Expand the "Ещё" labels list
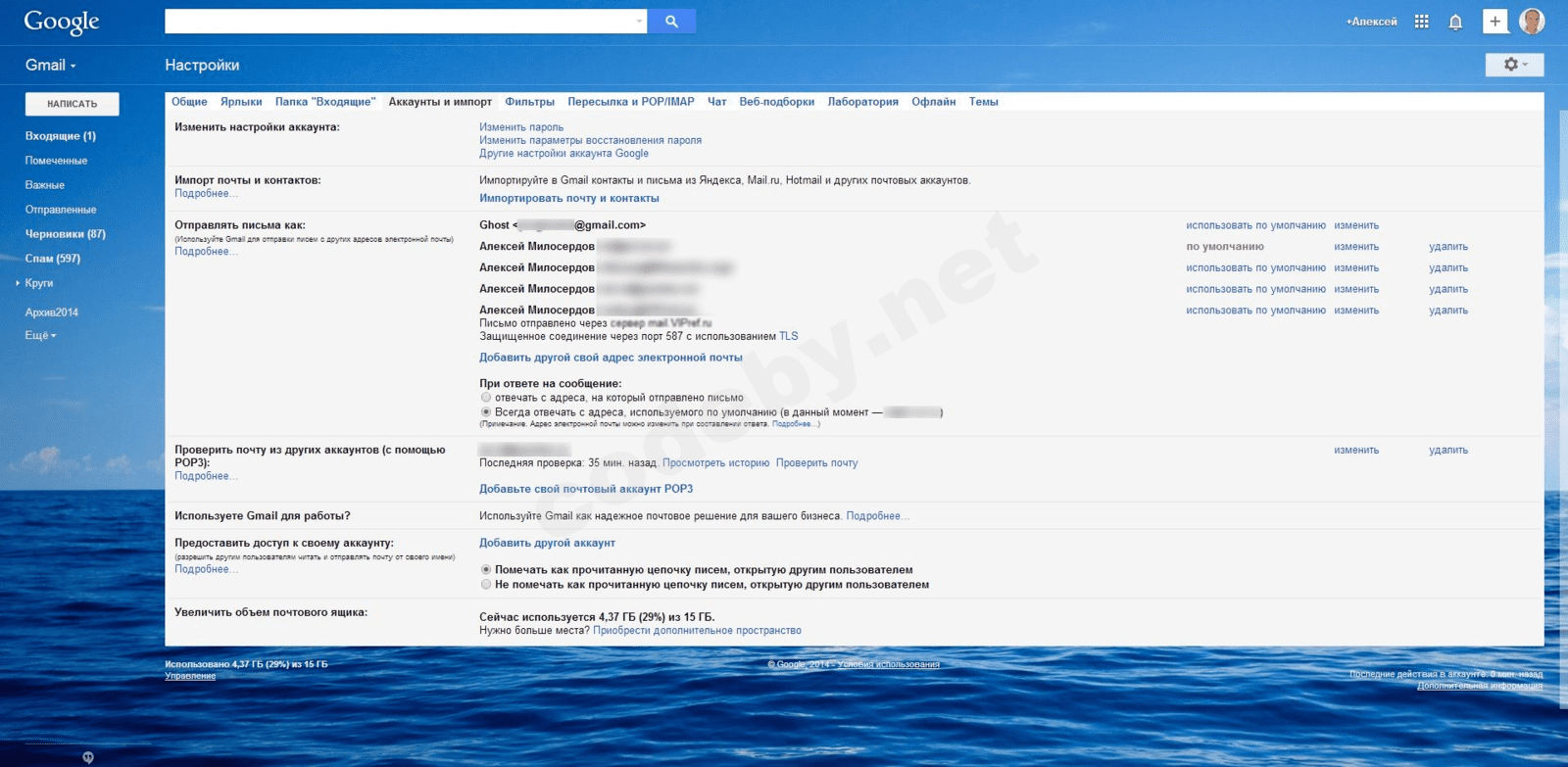 40,336
